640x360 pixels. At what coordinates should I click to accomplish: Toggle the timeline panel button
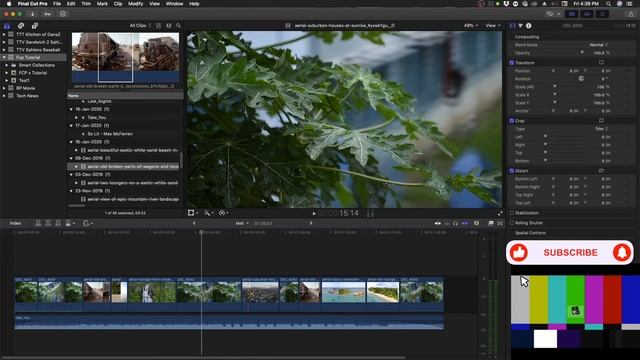[x=587, y=14]
